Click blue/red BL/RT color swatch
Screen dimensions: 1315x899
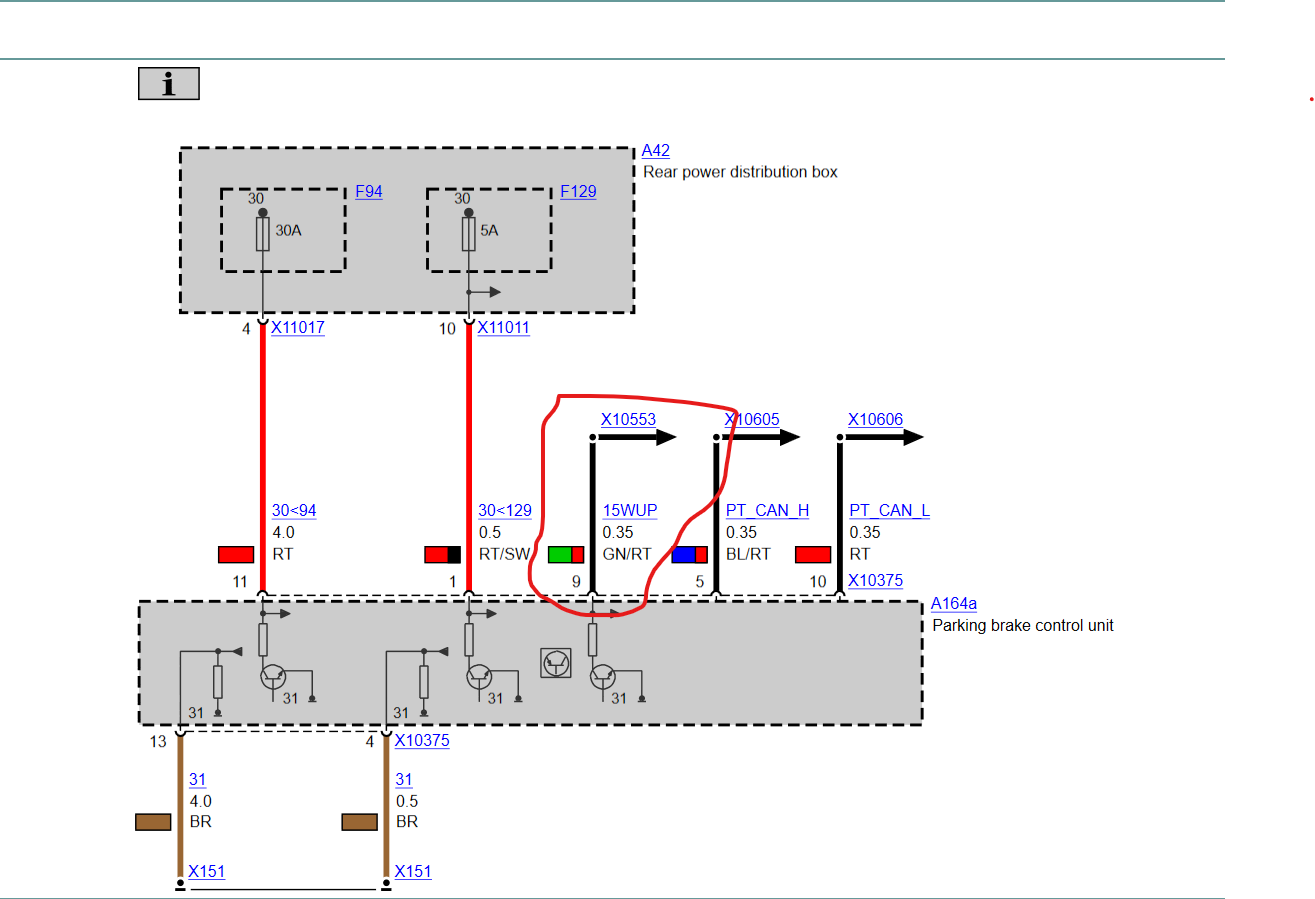[x=690, y=554]
